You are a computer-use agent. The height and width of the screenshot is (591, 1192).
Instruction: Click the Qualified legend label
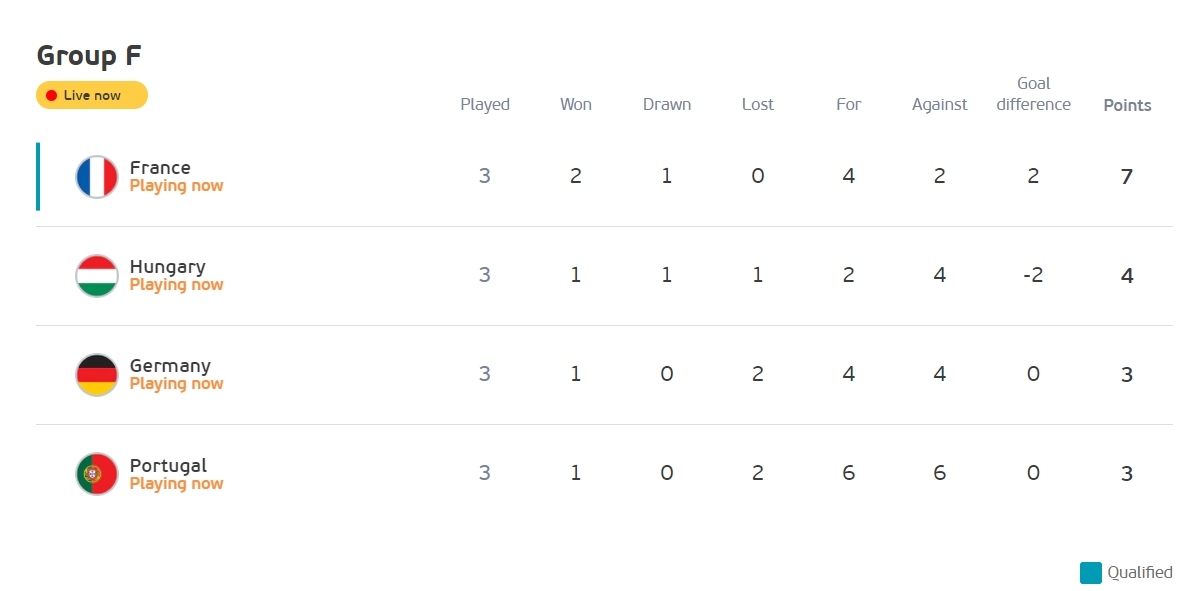point(1140,572)
